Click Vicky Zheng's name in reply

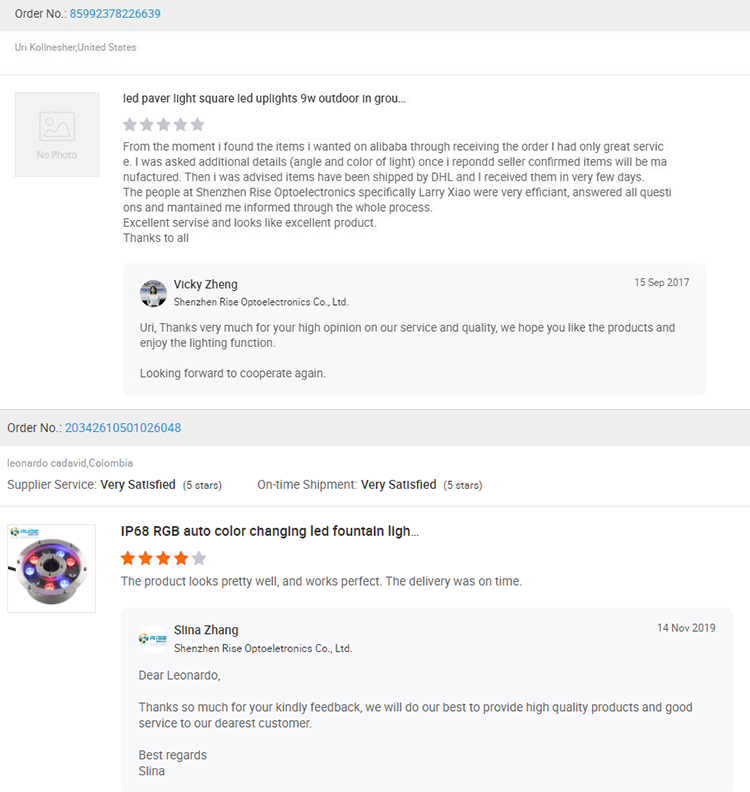pos(206,284)
